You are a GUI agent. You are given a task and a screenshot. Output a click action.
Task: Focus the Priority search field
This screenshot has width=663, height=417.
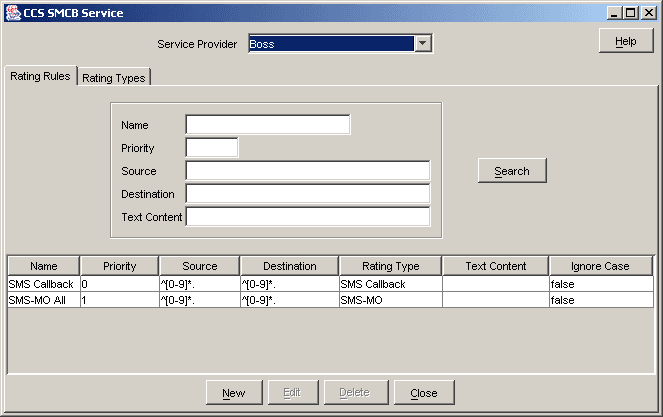(x=212, y=148)
